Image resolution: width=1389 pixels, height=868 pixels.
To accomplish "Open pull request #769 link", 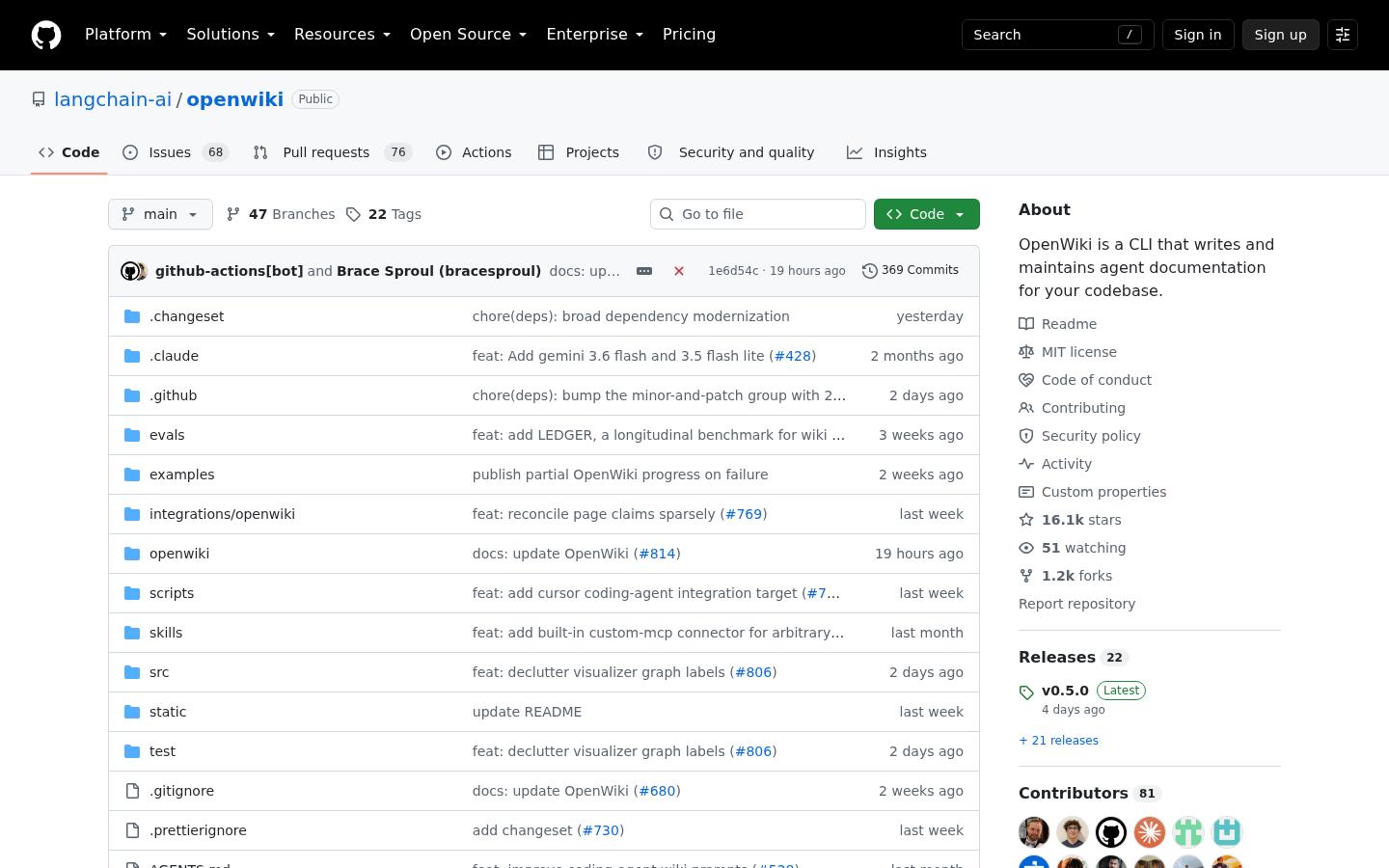I will (744, 514).
